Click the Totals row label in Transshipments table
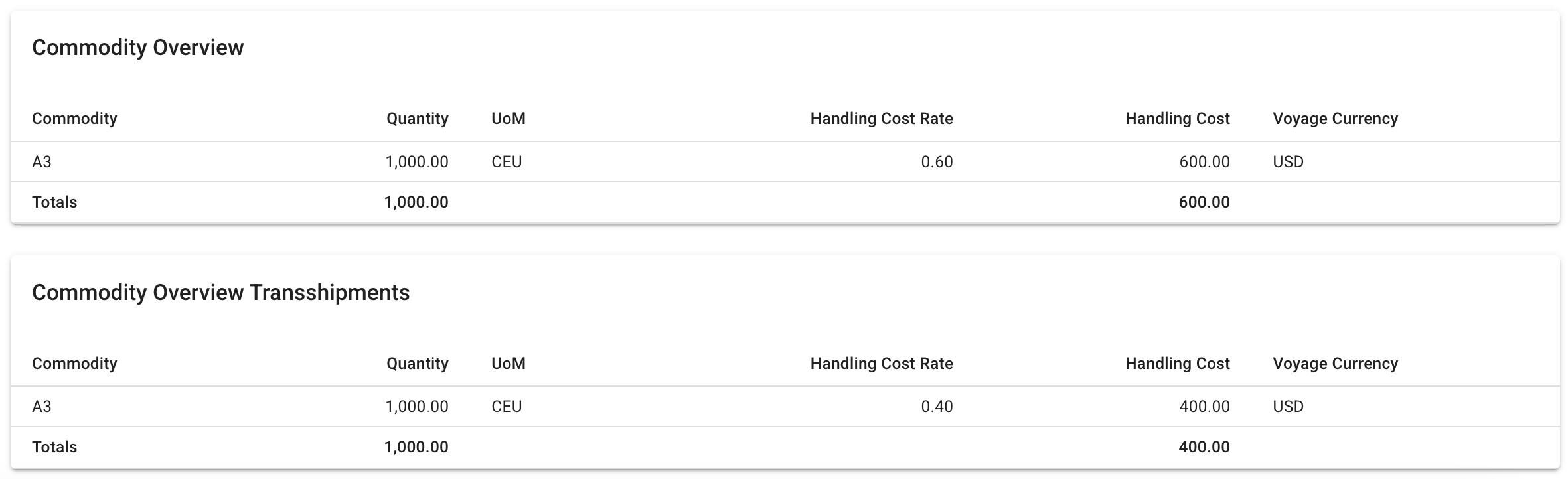 point(54,447)
